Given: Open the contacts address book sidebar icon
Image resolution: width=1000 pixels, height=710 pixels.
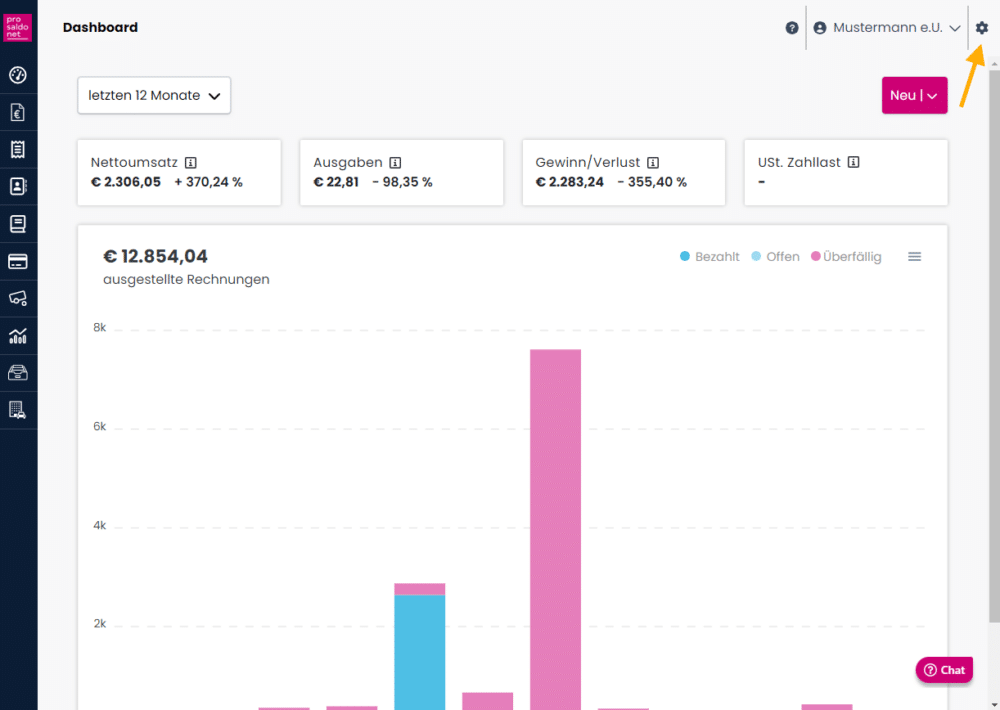Looking at the screenshot, I should click(x=18, y=186).
